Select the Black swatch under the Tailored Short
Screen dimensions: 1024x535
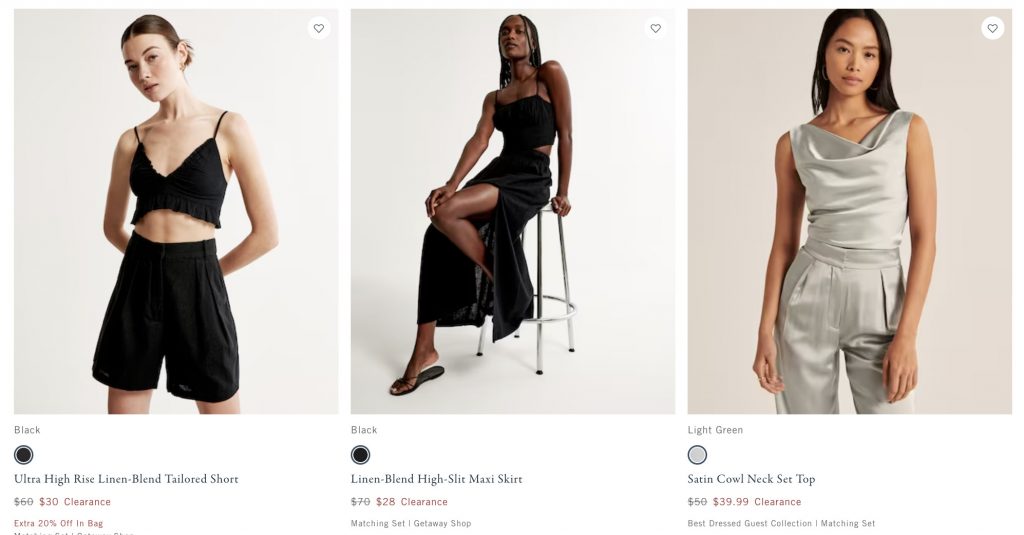24,455
